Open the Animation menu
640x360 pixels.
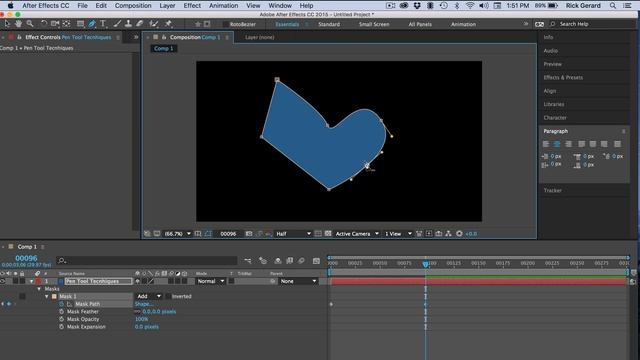[224, 6]
